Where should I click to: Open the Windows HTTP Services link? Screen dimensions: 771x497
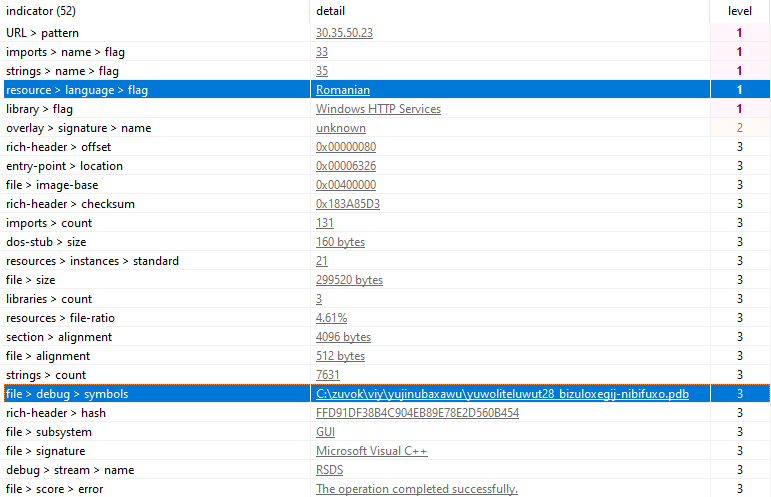point(378,109)
